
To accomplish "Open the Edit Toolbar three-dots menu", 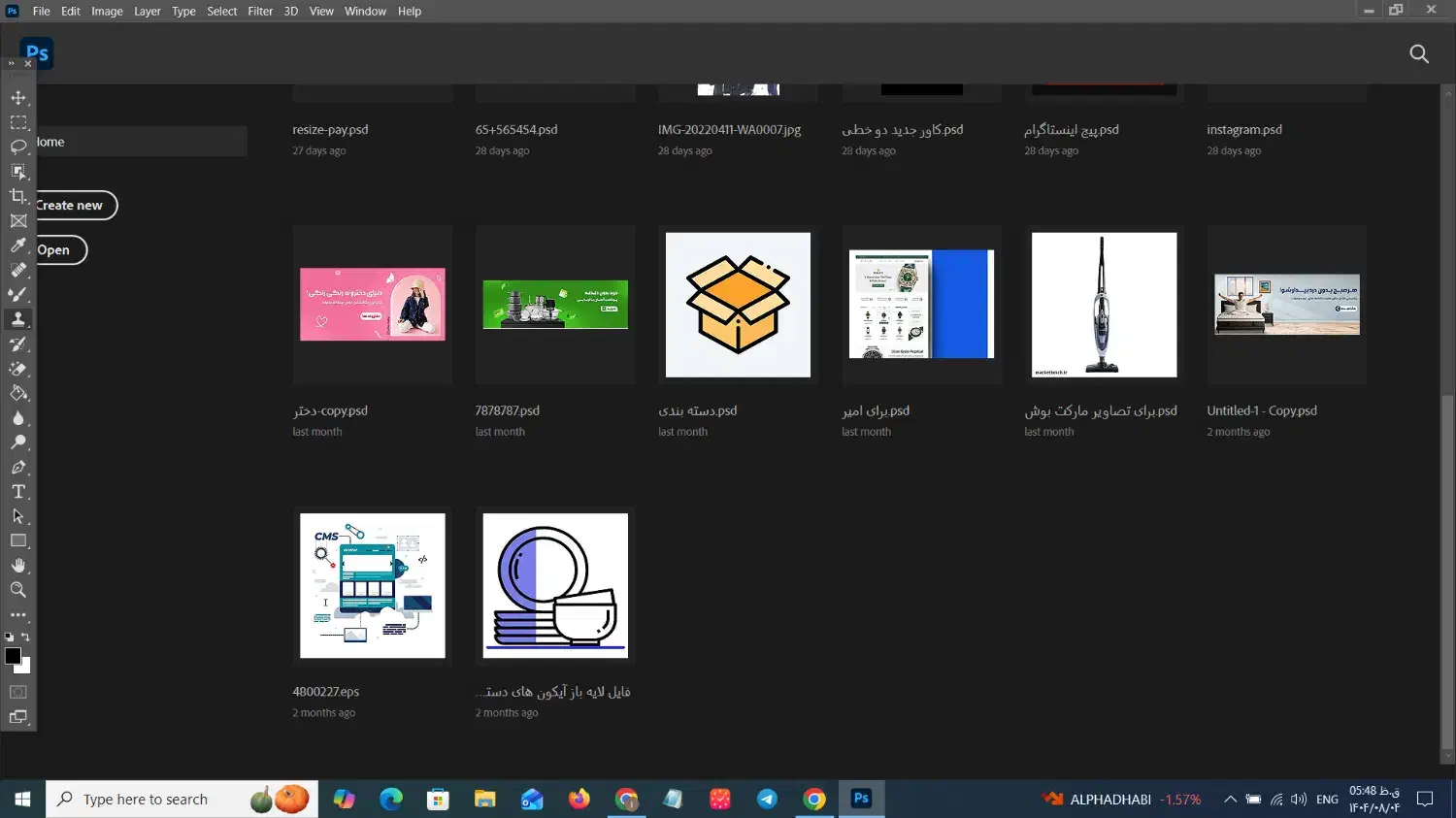I will point(18,615).
